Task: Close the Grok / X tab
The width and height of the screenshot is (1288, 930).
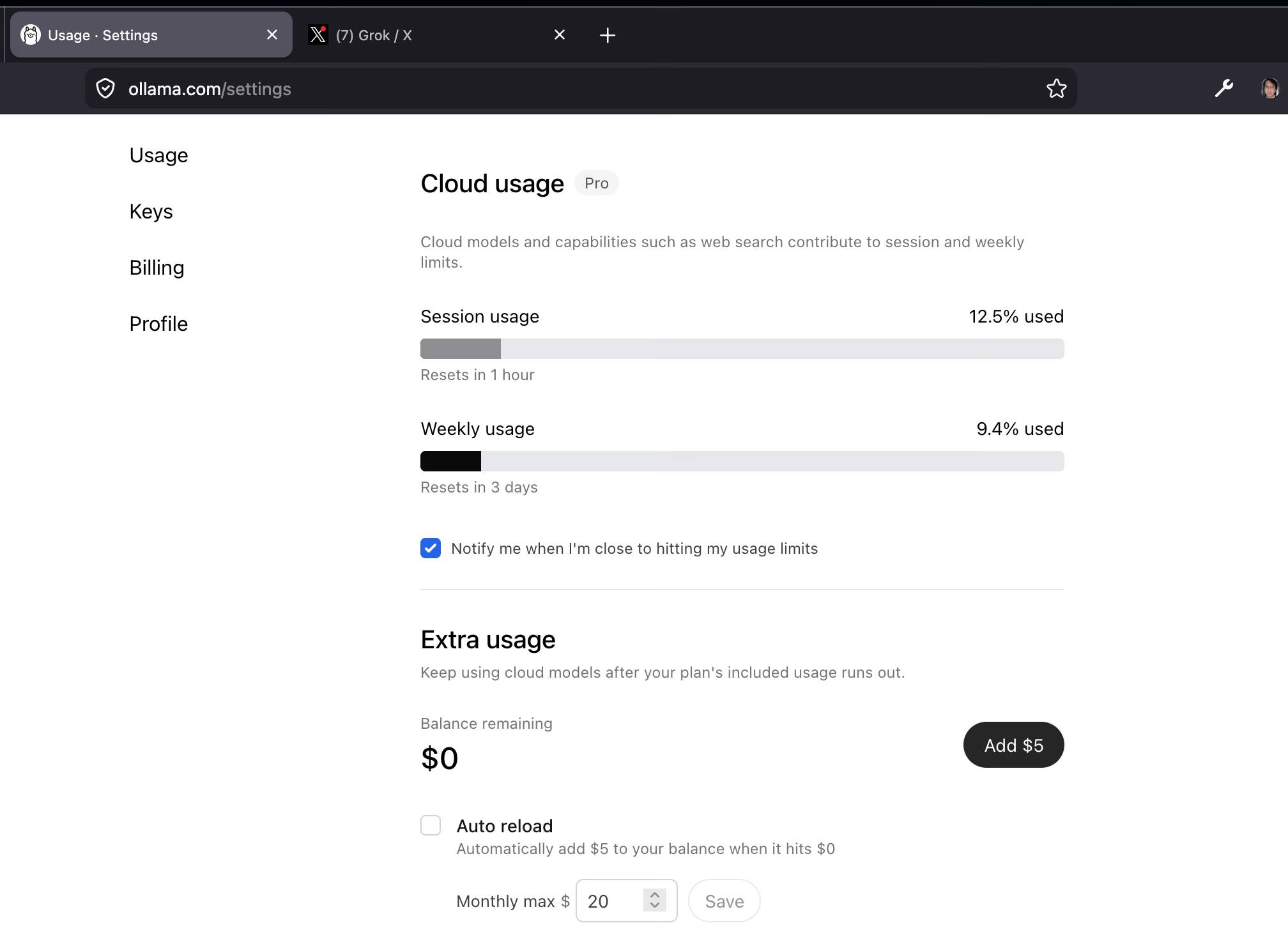Action: point(560,34)
